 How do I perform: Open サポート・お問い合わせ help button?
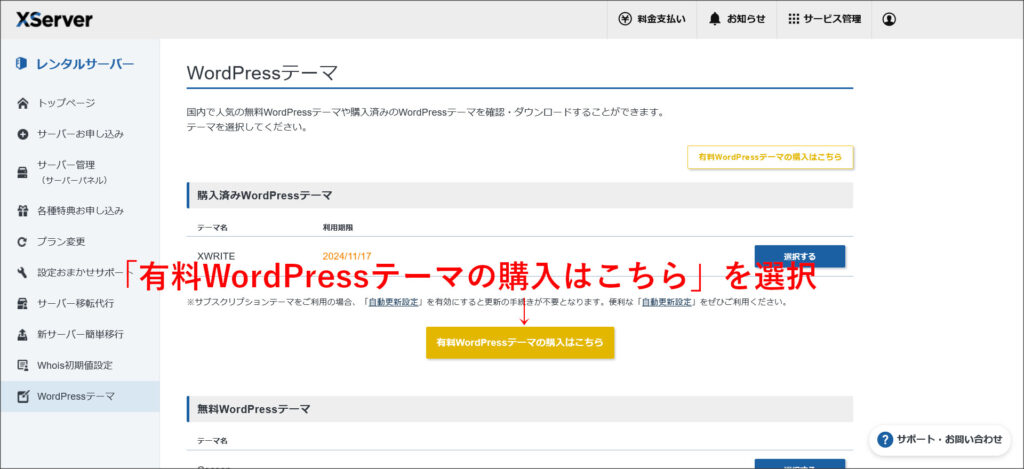(x=940, y=440)
